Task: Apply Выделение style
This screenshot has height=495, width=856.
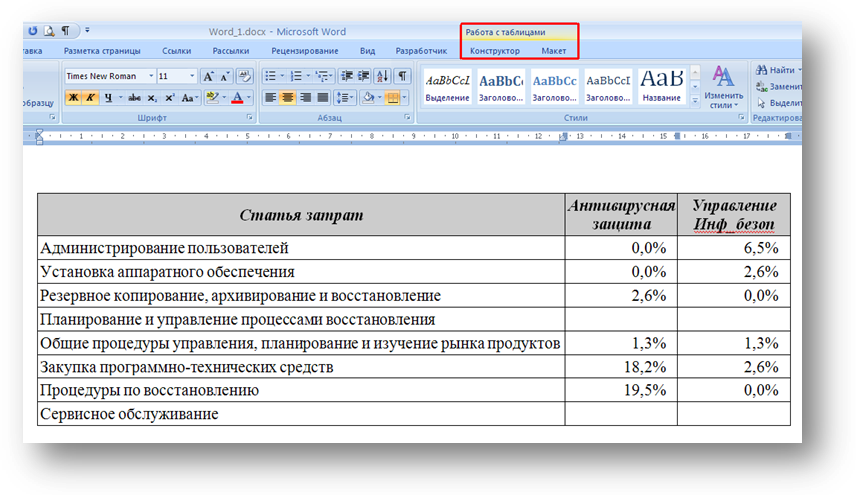Action: (x=447, y=87)
